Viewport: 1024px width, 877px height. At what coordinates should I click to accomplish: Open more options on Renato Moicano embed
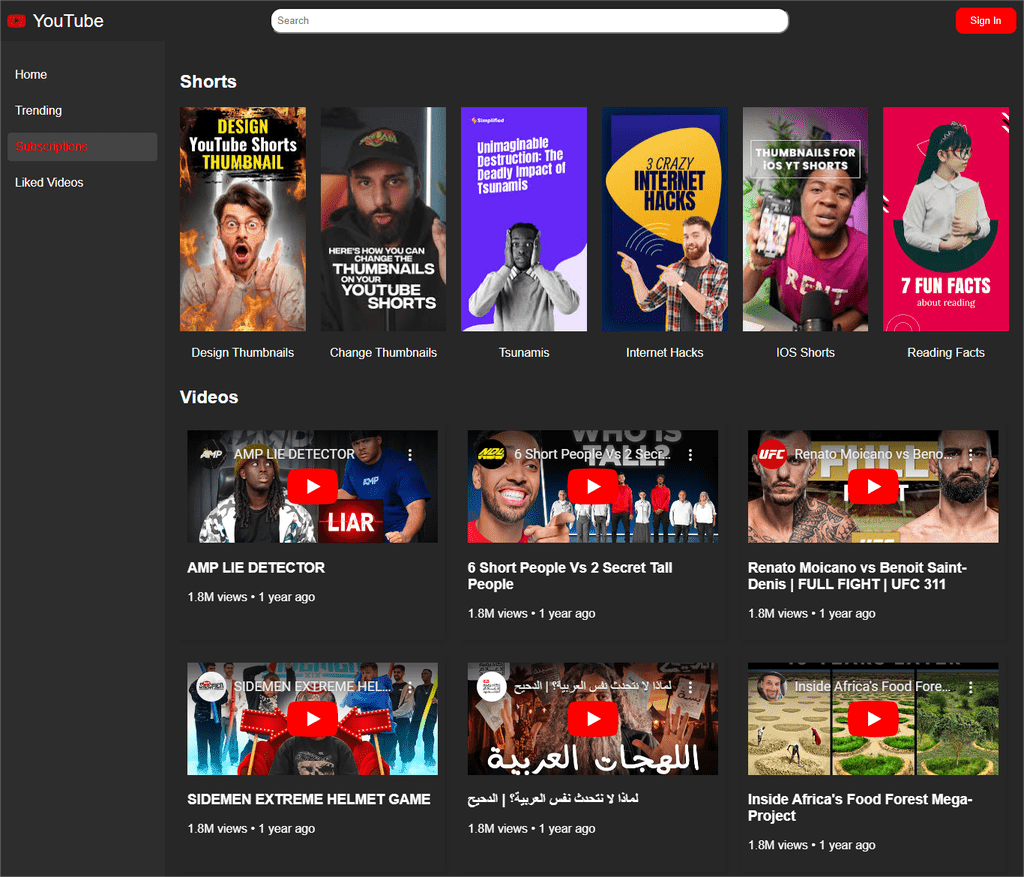[x=971, y=454]
